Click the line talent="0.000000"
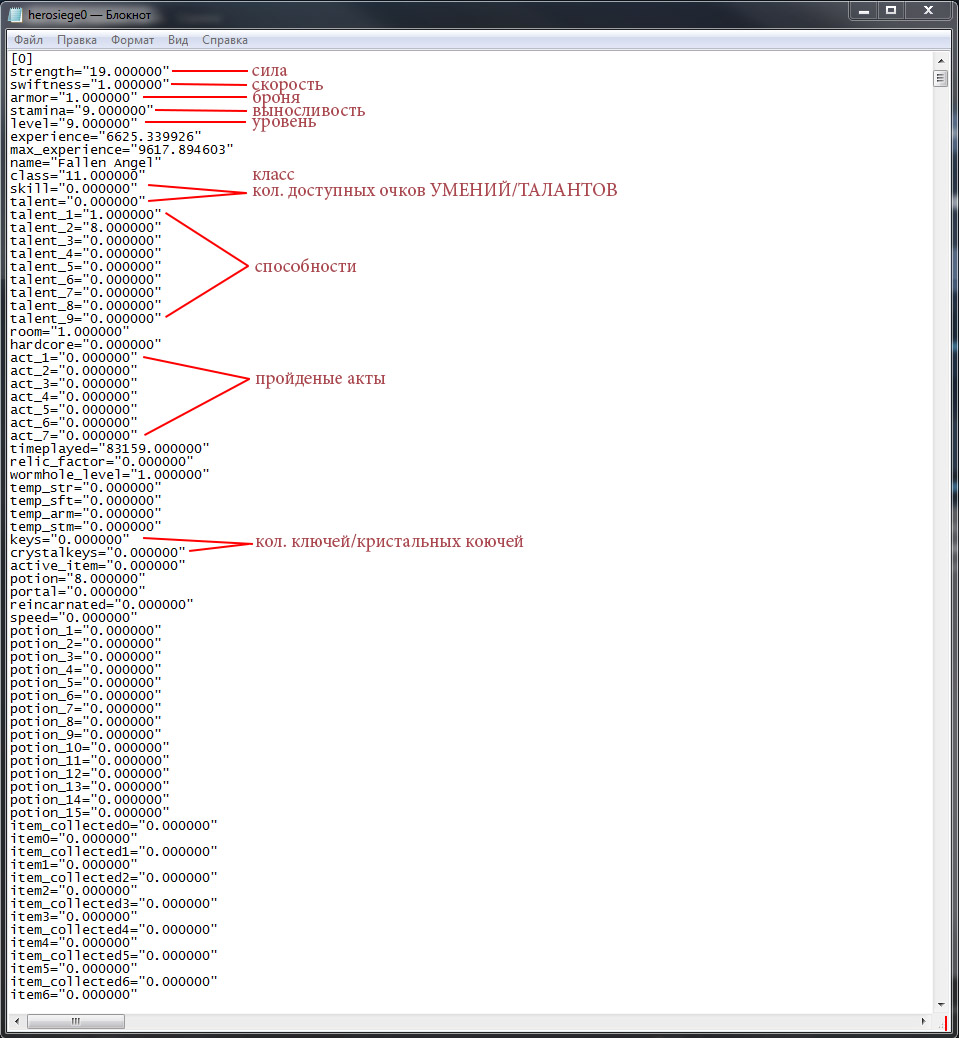The width and height of the screenshot is (959, 1038). tap(77, 202)
